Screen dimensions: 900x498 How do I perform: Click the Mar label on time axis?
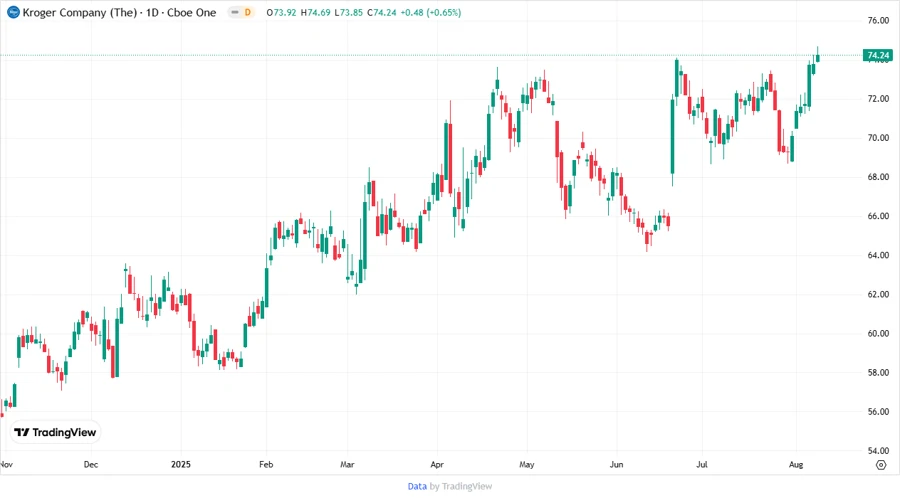[x=347, y=464]
